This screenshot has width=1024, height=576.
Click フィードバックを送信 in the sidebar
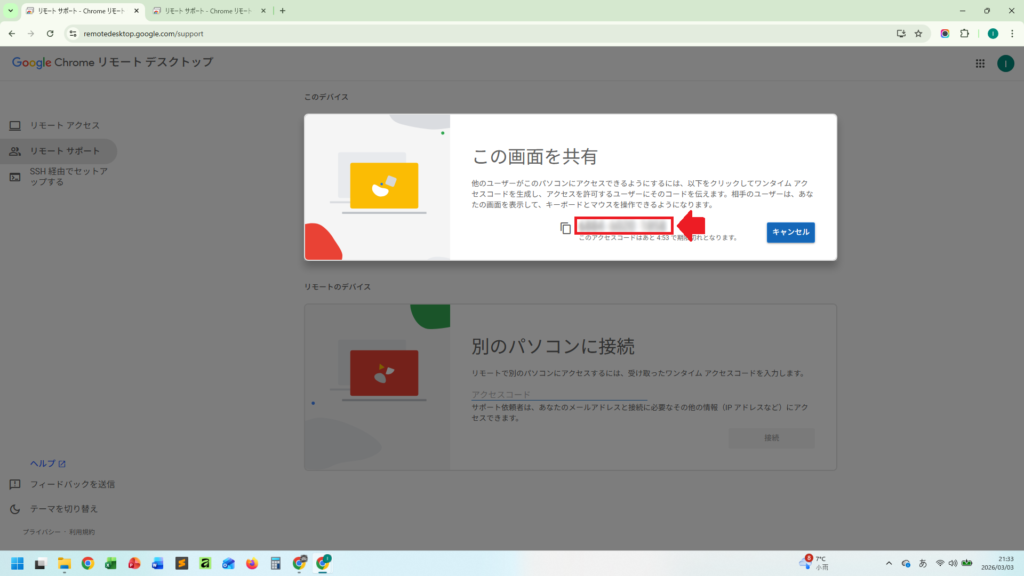[71, 484]
